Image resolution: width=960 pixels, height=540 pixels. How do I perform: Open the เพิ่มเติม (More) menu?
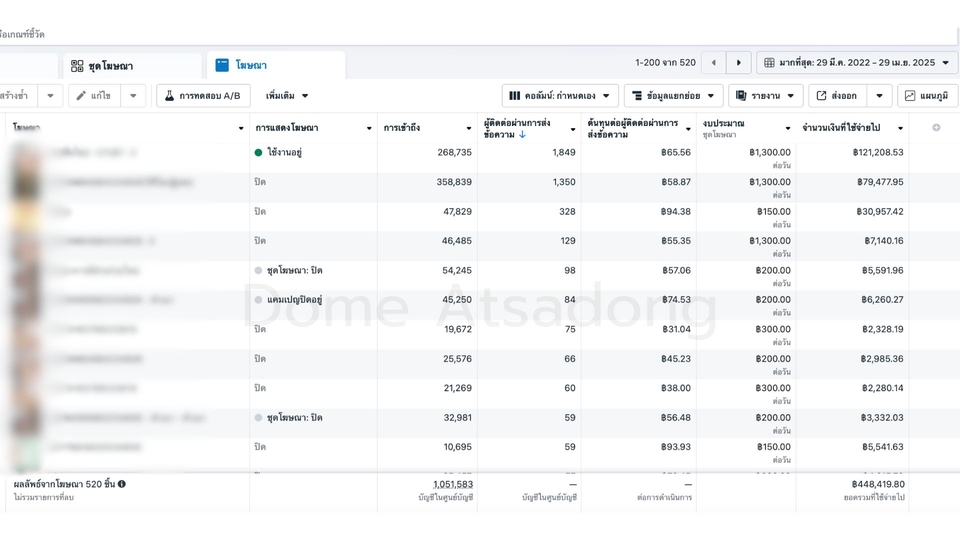[287, 96]
